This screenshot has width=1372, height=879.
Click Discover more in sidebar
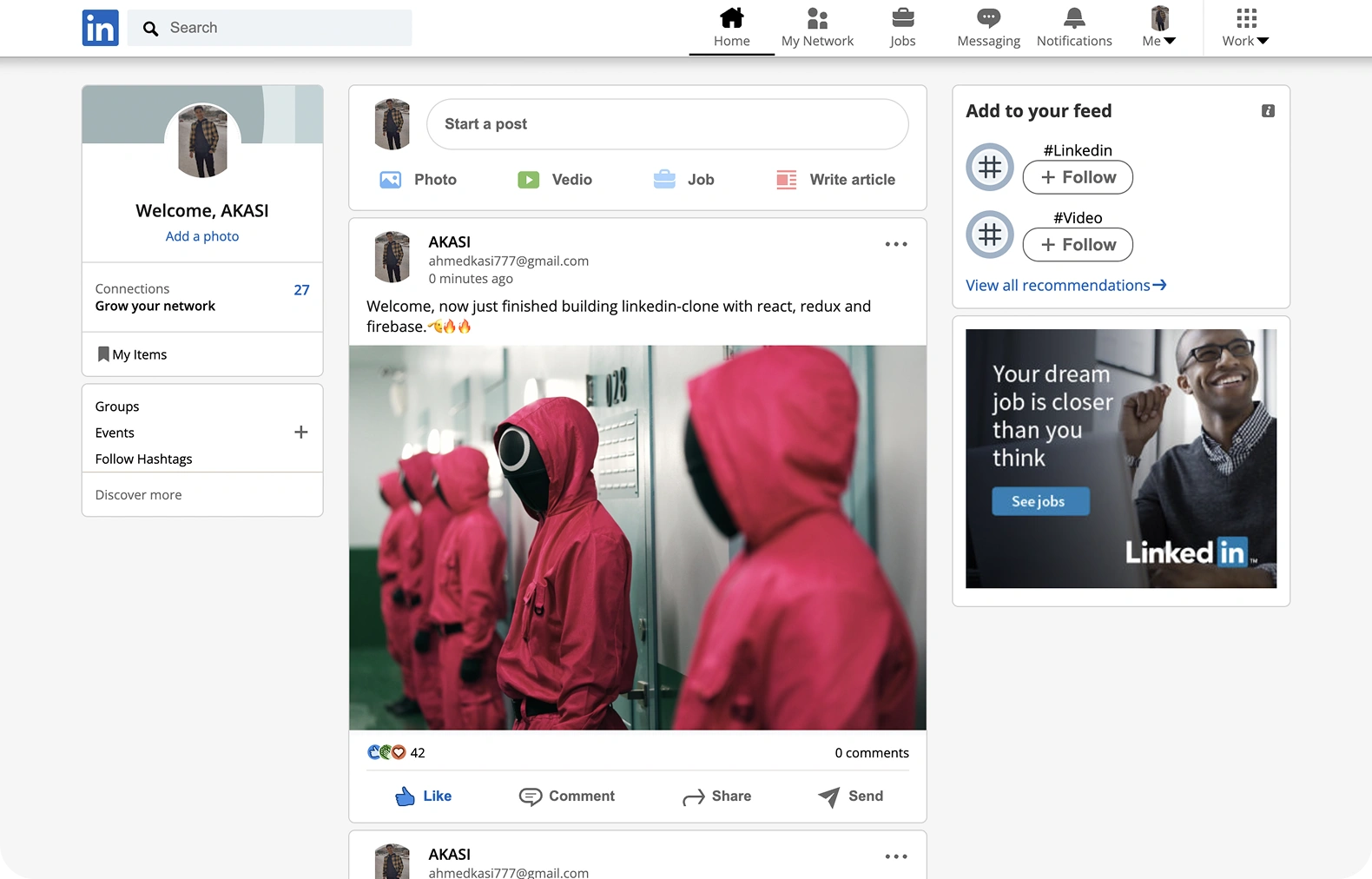[138, 495]
